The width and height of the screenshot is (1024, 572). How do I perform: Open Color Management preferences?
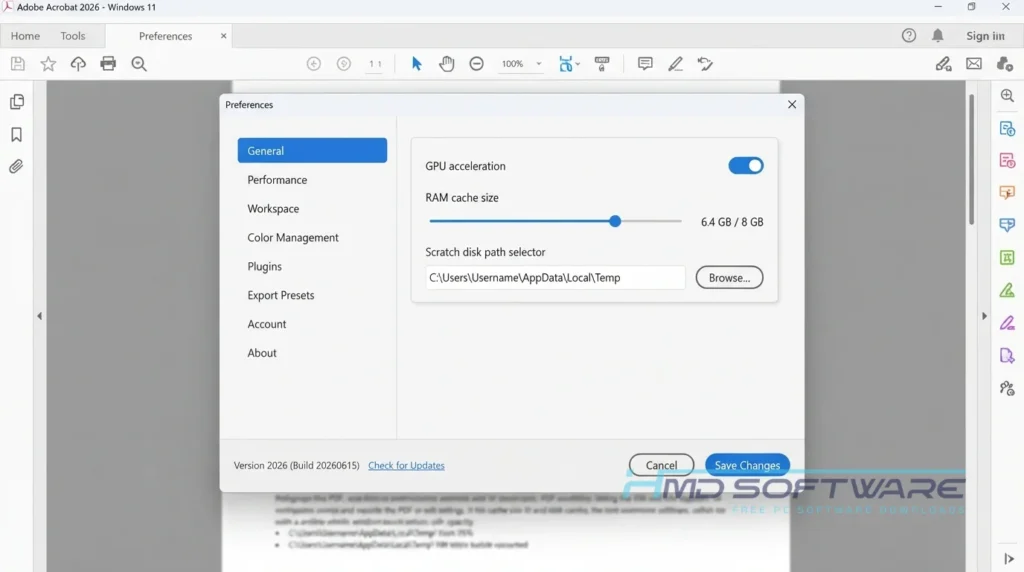[x=293, y=238]
